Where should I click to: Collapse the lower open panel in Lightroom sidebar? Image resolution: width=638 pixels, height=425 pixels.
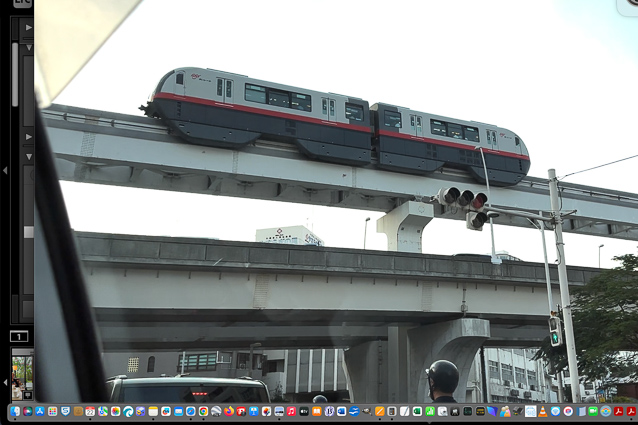point(28,156)
